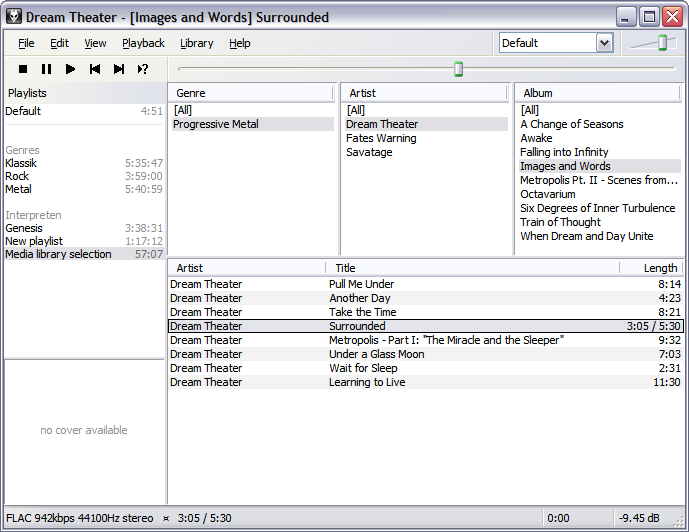Open the Playback menu

143,43
